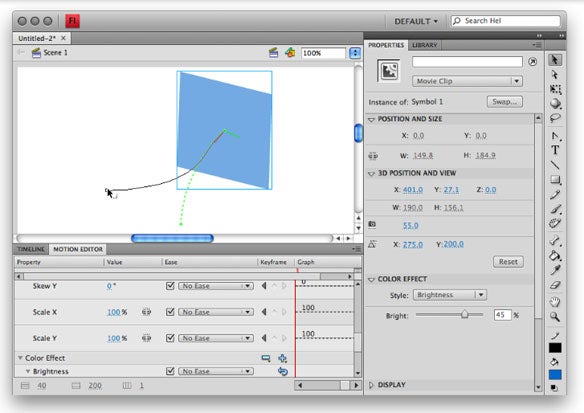Select the Zoom magnifier tool

click(555, 317)
